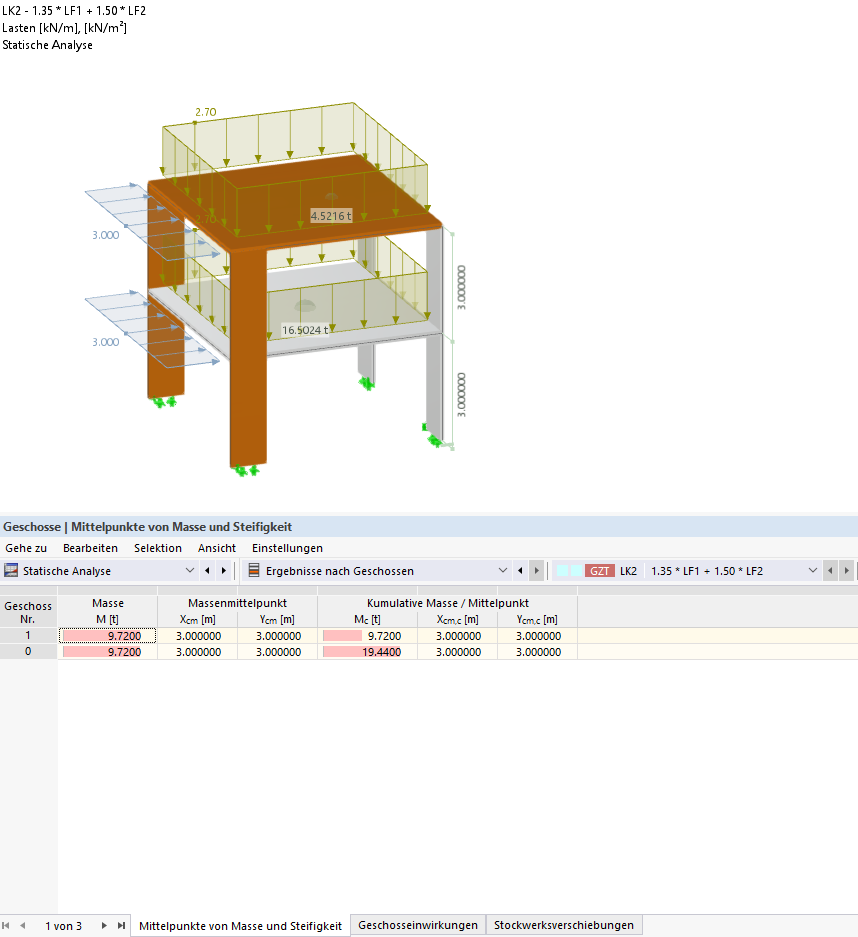Next results table arrow after Ergebnisse nach Geschossen
858x937 pixels.
click(537, 571)
